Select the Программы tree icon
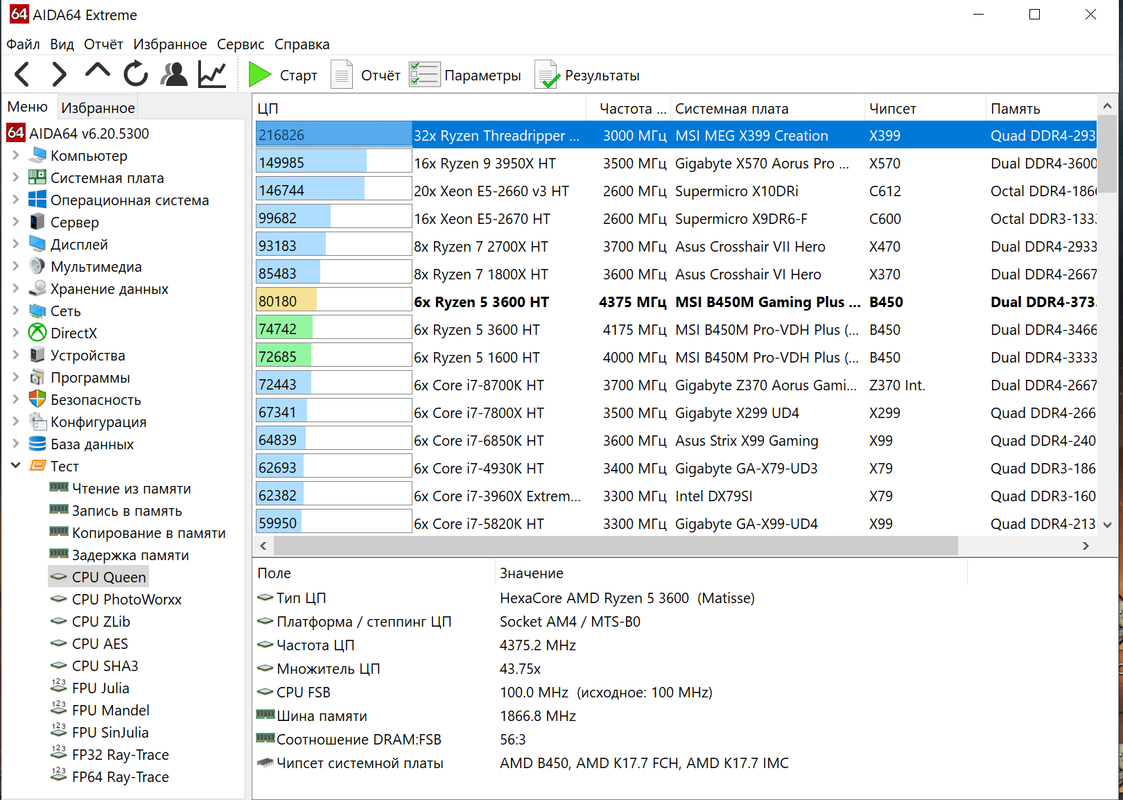The image size is (1123, 800). coord(37,377)
